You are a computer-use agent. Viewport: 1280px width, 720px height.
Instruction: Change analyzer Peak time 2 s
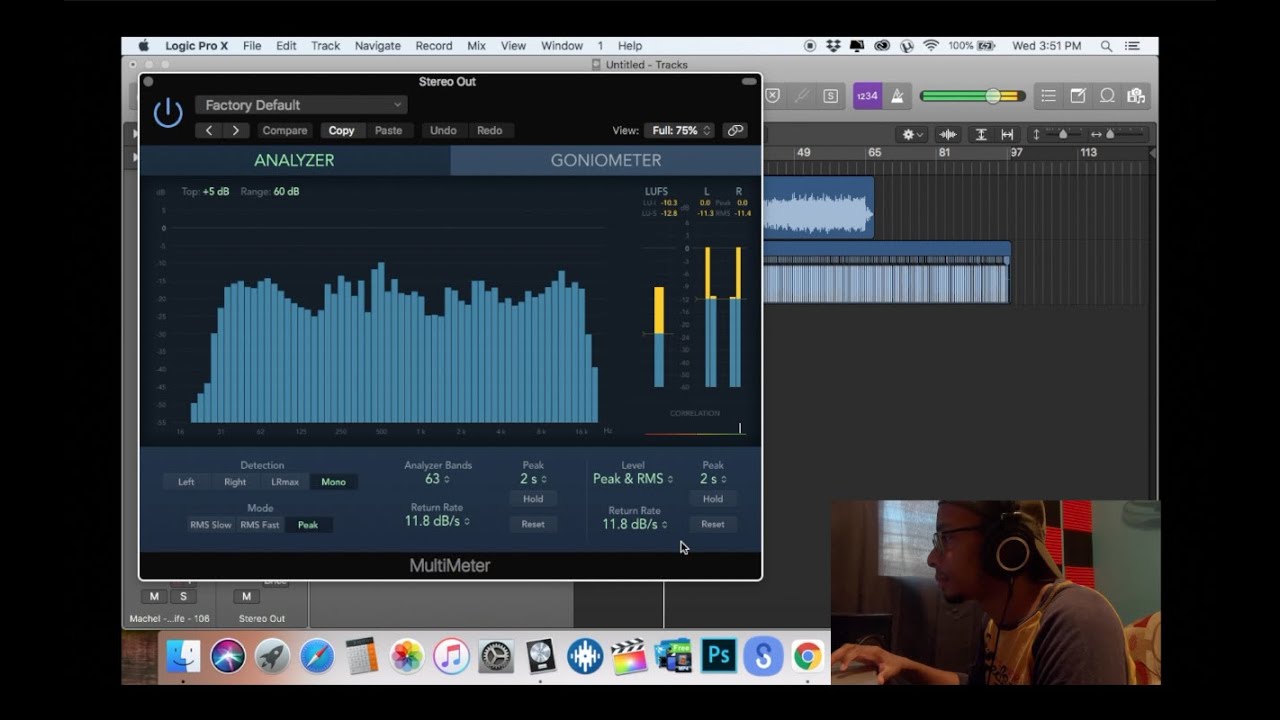[x=533, y=479]
